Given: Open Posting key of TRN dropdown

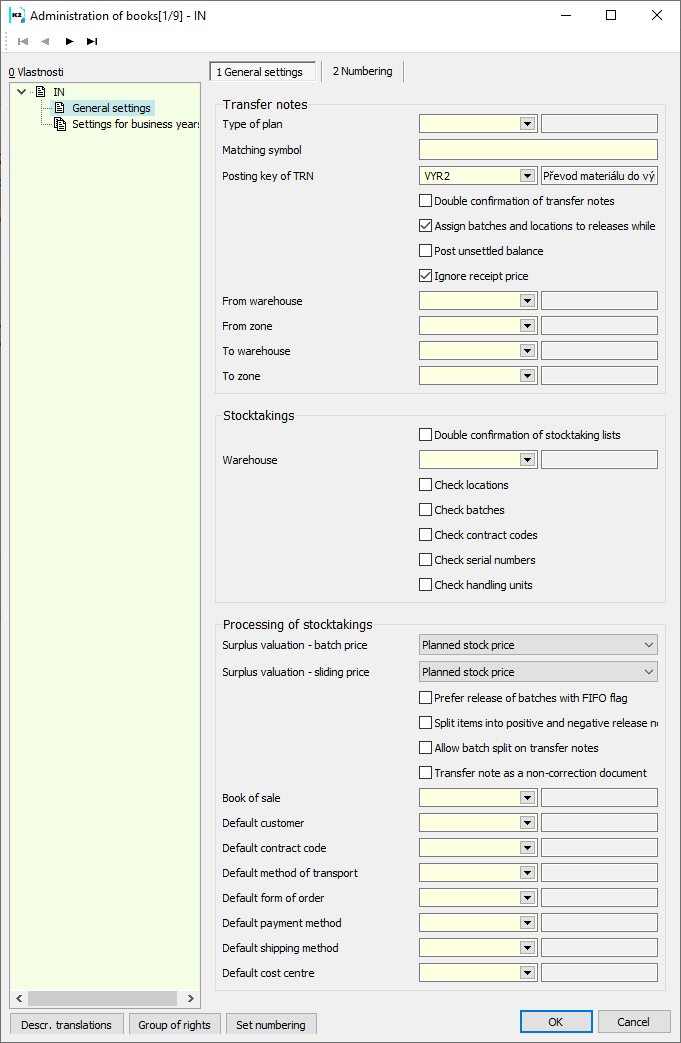Looking at the screenshot, I should [x=528, y=176].
